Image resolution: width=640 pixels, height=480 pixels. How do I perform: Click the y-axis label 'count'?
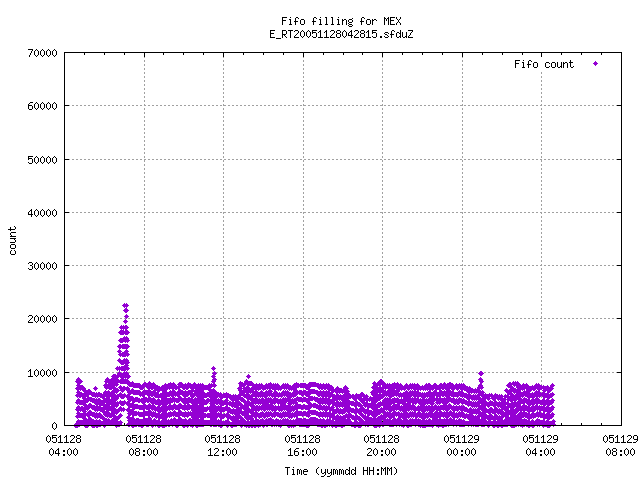pyautogui.click(x=12, y=241)
